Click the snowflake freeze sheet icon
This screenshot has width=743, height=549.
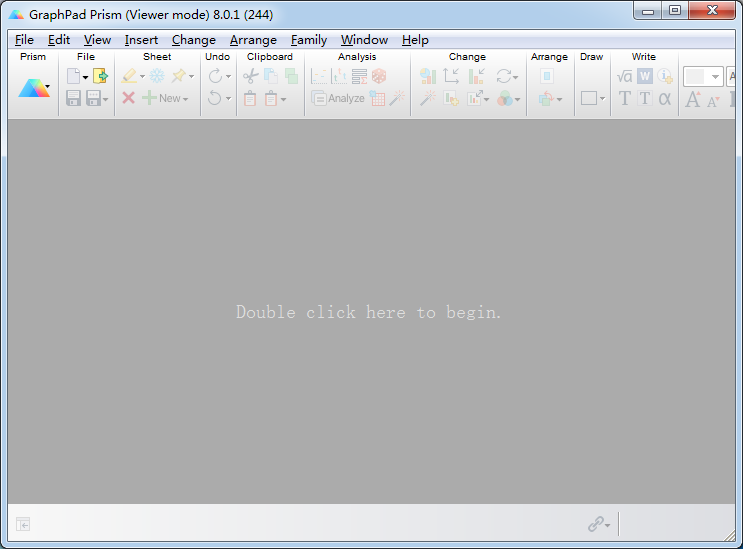(157, 76)
